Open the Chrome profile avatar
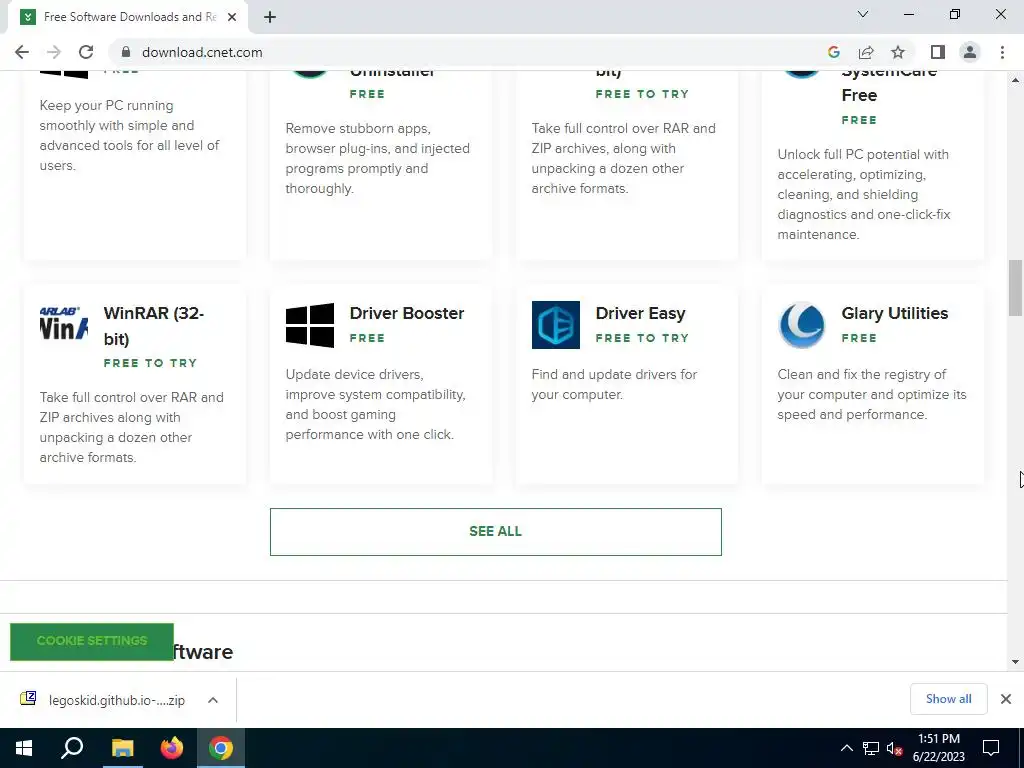The width and height of the screenshot is (1024, 768). 970,52
